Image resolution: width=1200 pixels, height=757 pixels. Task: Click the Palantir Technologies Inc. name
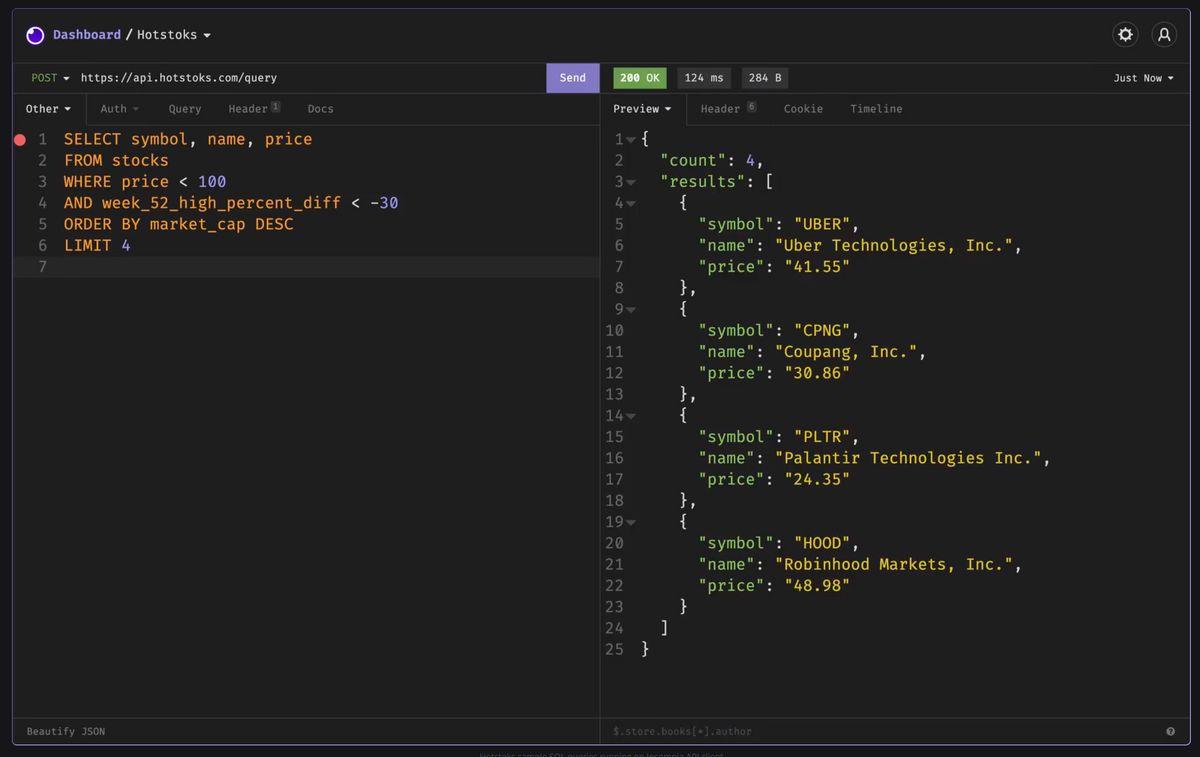click(x=909, y=458)
